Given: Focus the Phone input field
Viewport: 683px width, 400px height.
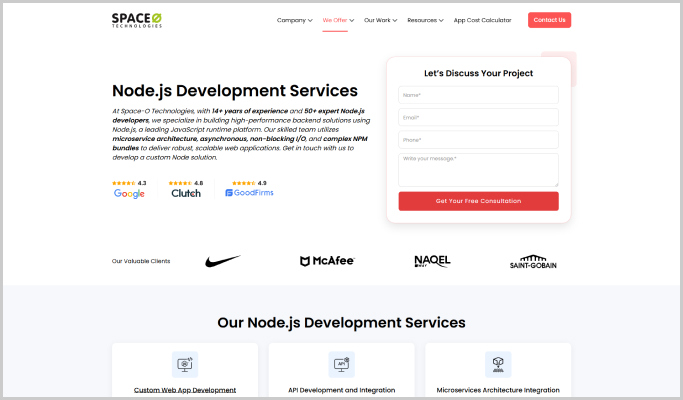Looking at the screenshot, I should tap(478, 140).
